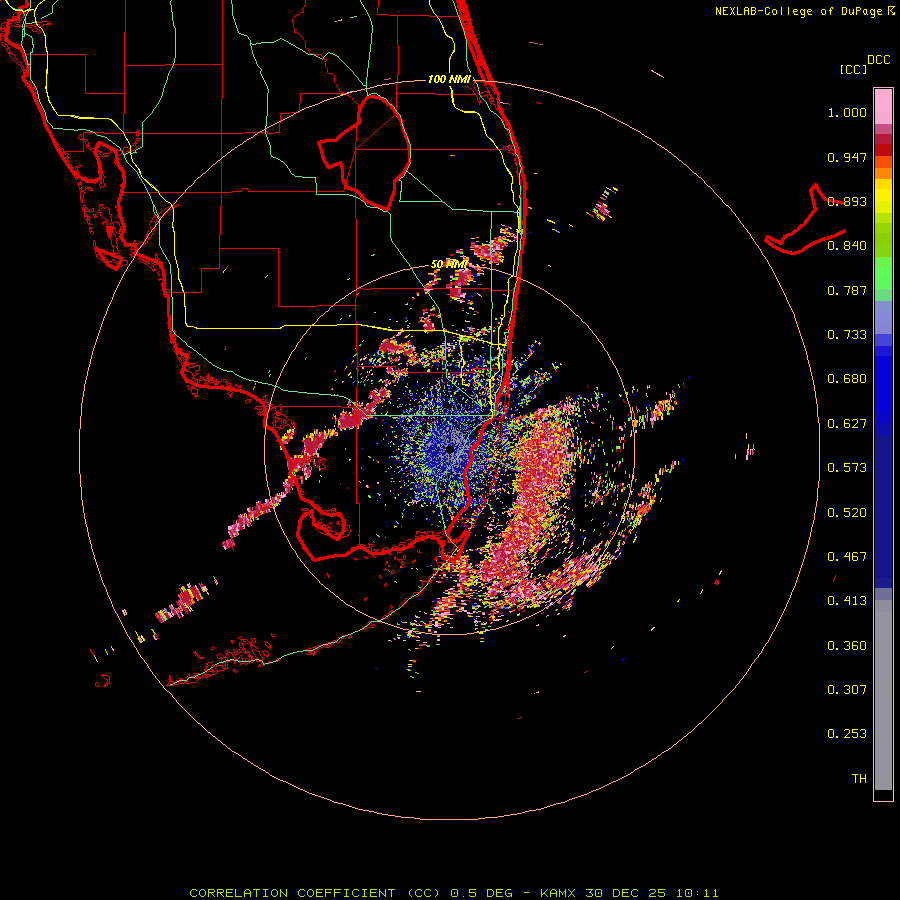Select the 0.253 color scale value

(847, 734)
